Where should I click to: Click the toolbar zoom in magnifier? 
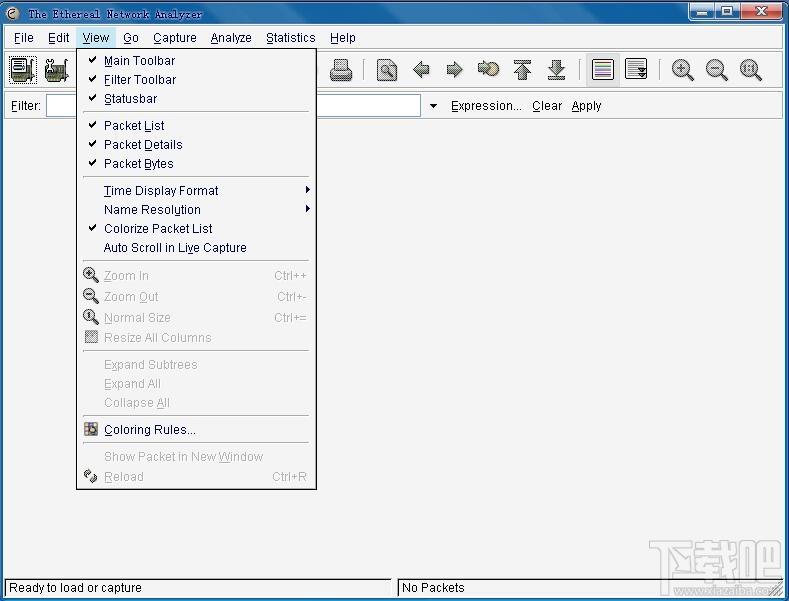[683, 69]
